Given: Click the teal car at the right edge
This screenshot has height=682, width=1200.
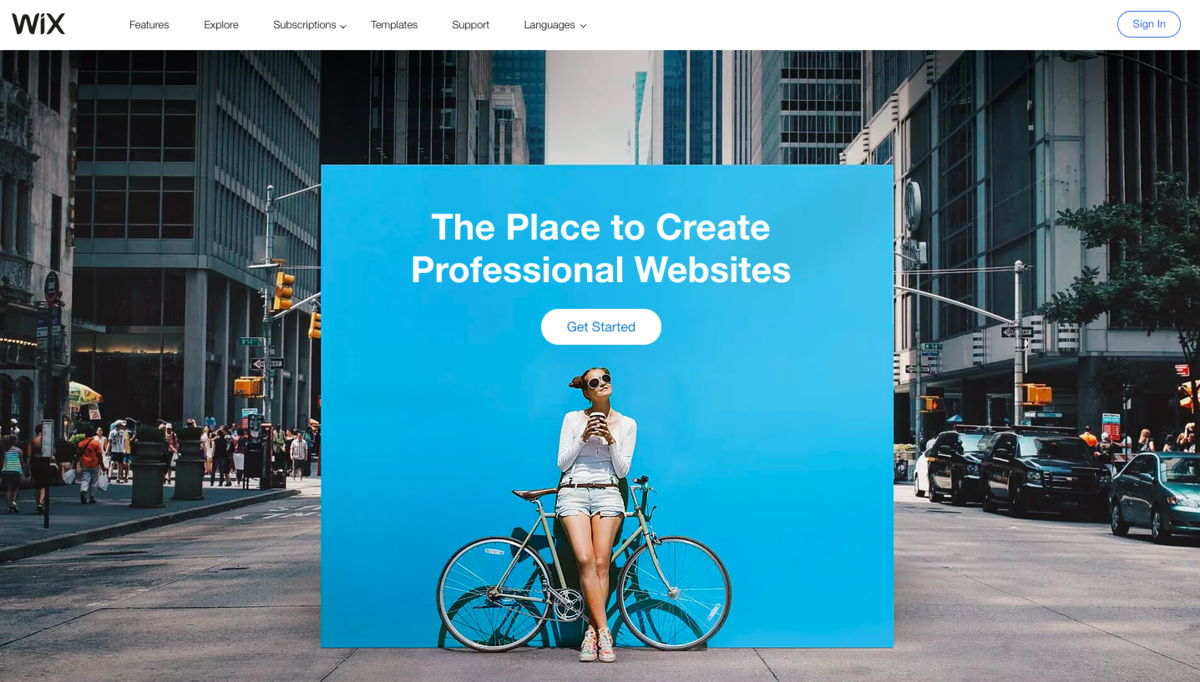Looking at the screenshot, I should click(x=1155, y=496).
